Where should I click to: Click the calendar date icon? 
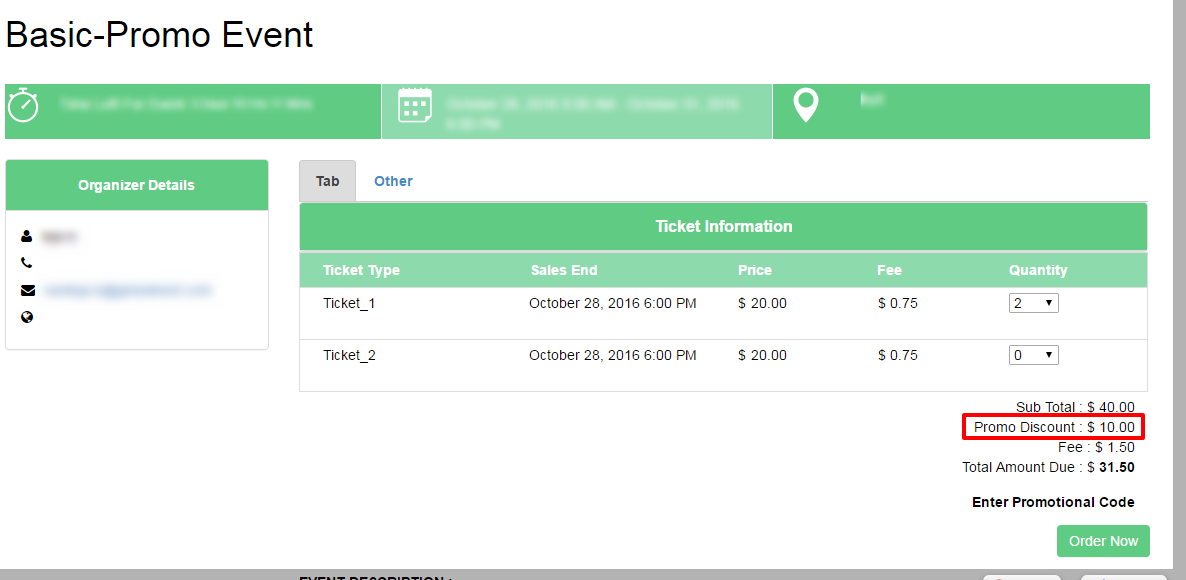click(414, 105)
